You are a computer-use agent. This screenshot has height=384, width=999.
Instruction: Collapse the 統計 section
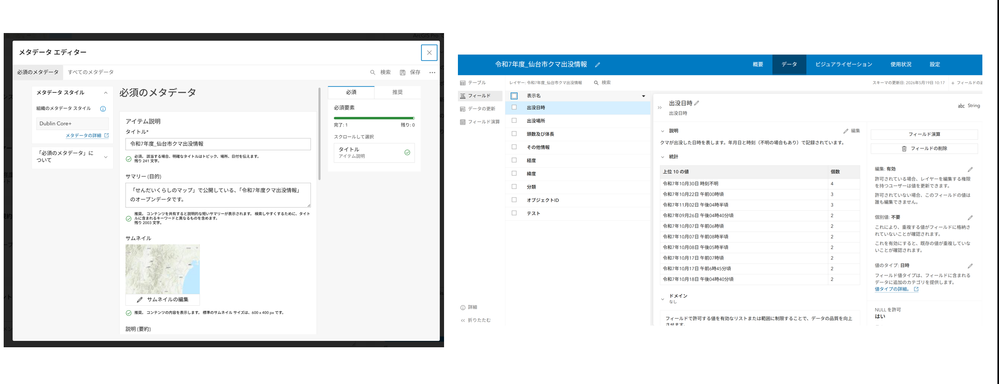coord(662,156)
